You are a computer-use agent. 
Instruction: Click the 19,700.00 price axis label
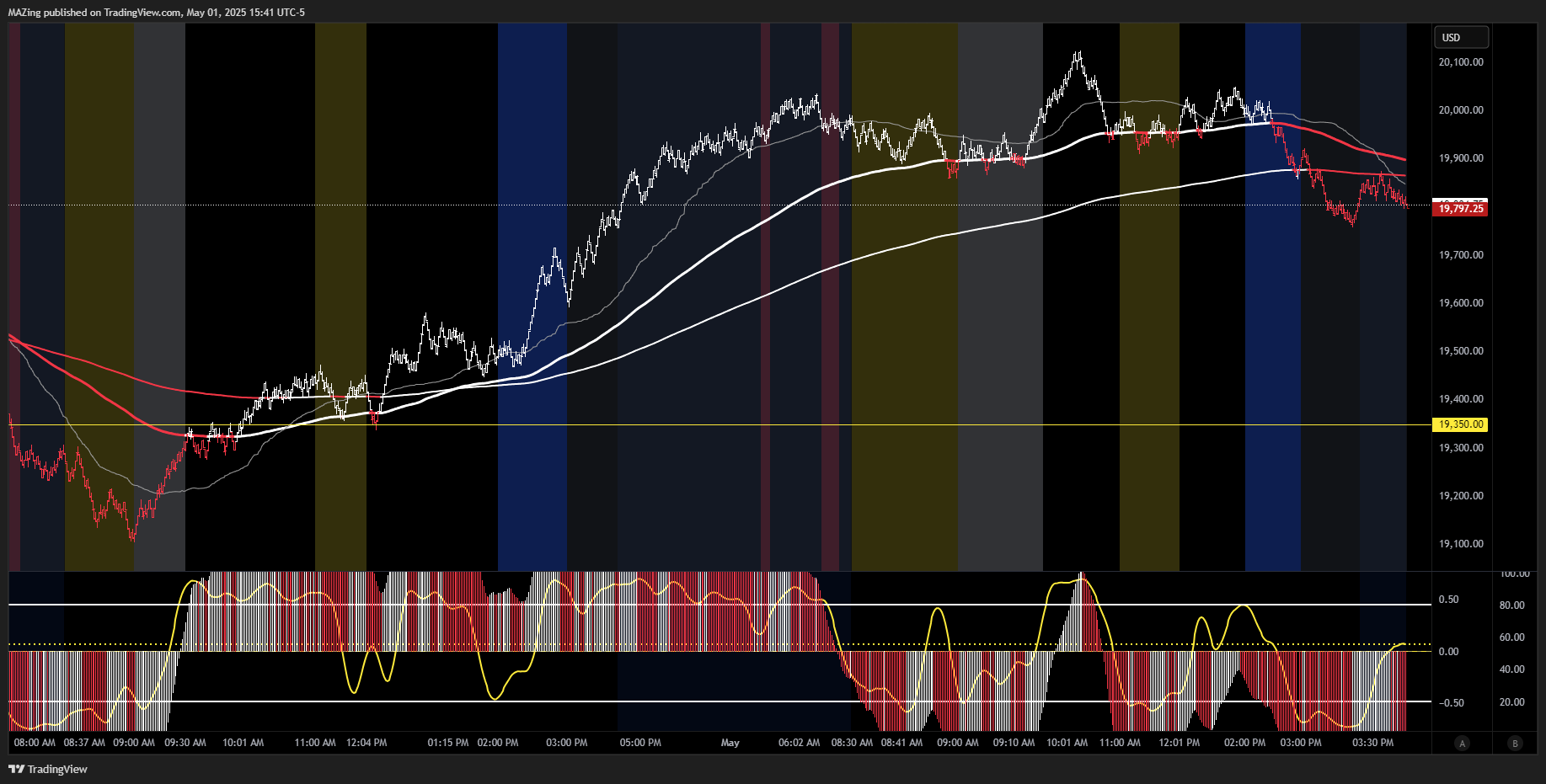coord(1461,254)
